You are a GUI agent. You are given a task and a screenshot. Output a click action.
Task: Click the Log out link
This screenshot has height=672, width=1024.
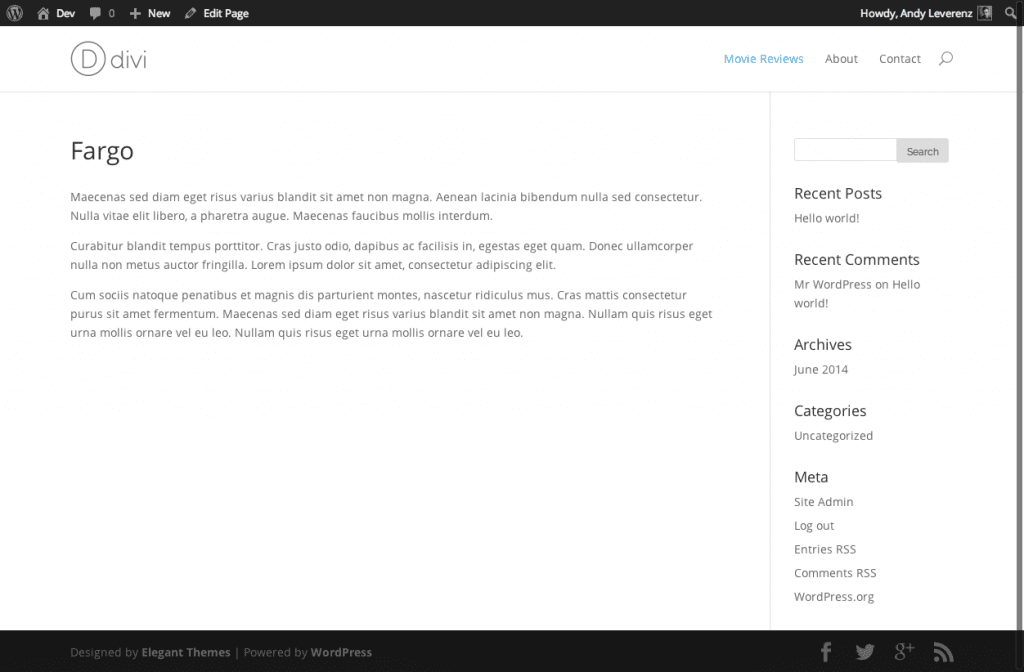(x=814, y=526)
